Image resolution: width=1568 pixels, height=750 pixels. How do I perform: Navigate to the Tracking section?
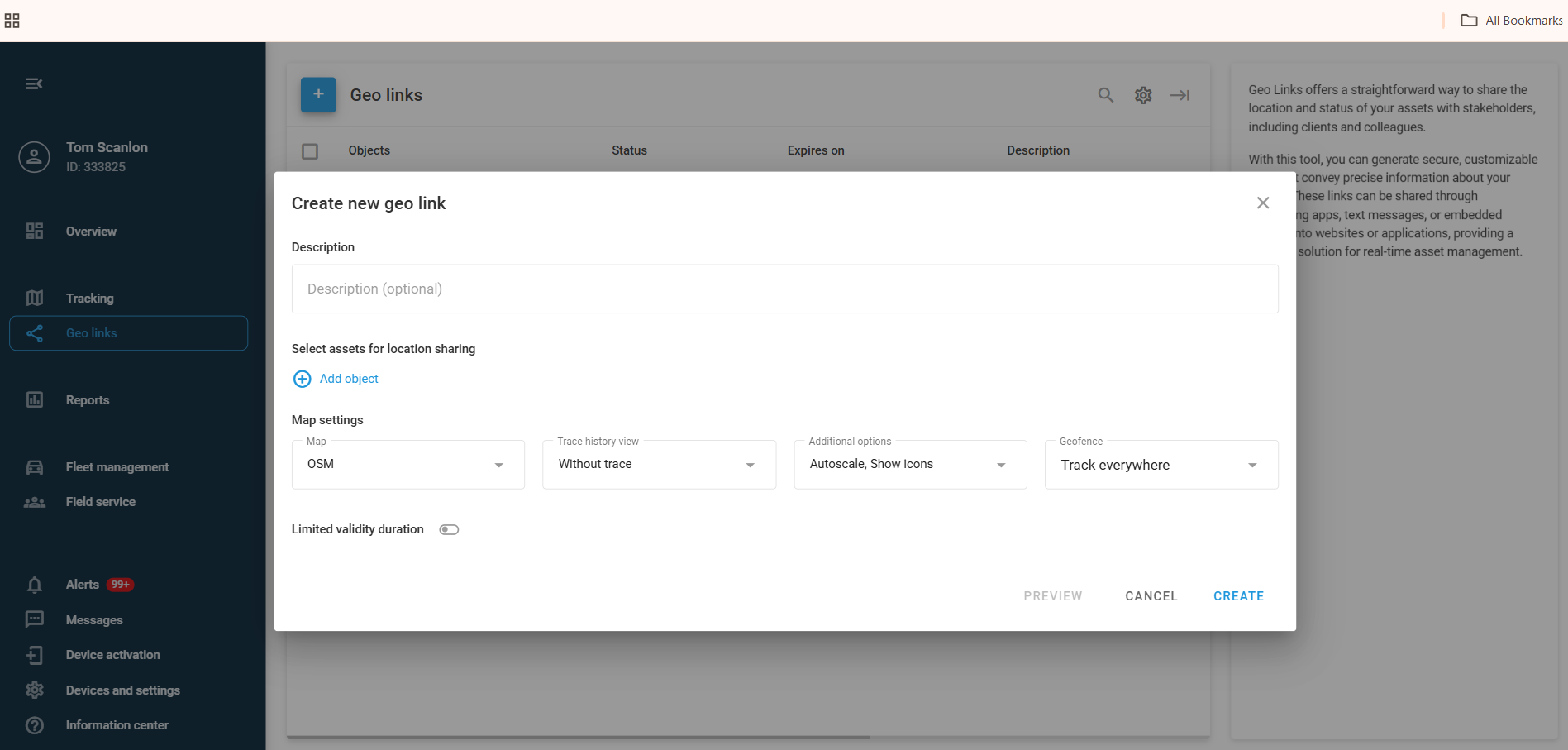[89, 298]
